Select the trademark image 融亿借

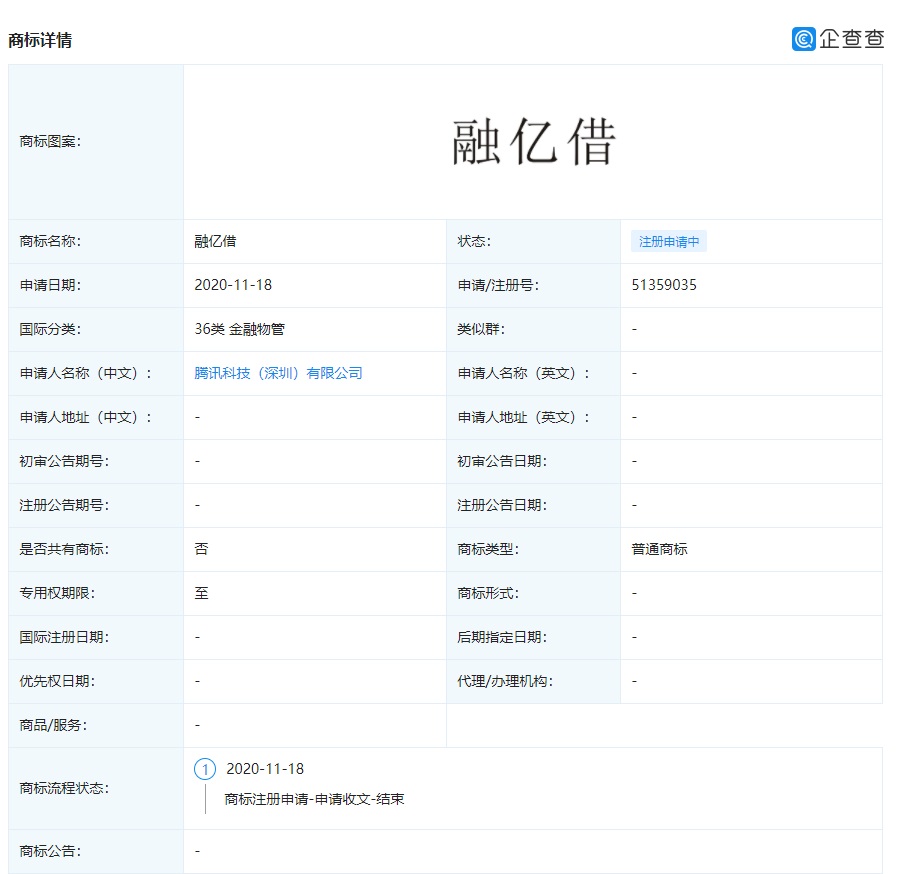(533, 141)
